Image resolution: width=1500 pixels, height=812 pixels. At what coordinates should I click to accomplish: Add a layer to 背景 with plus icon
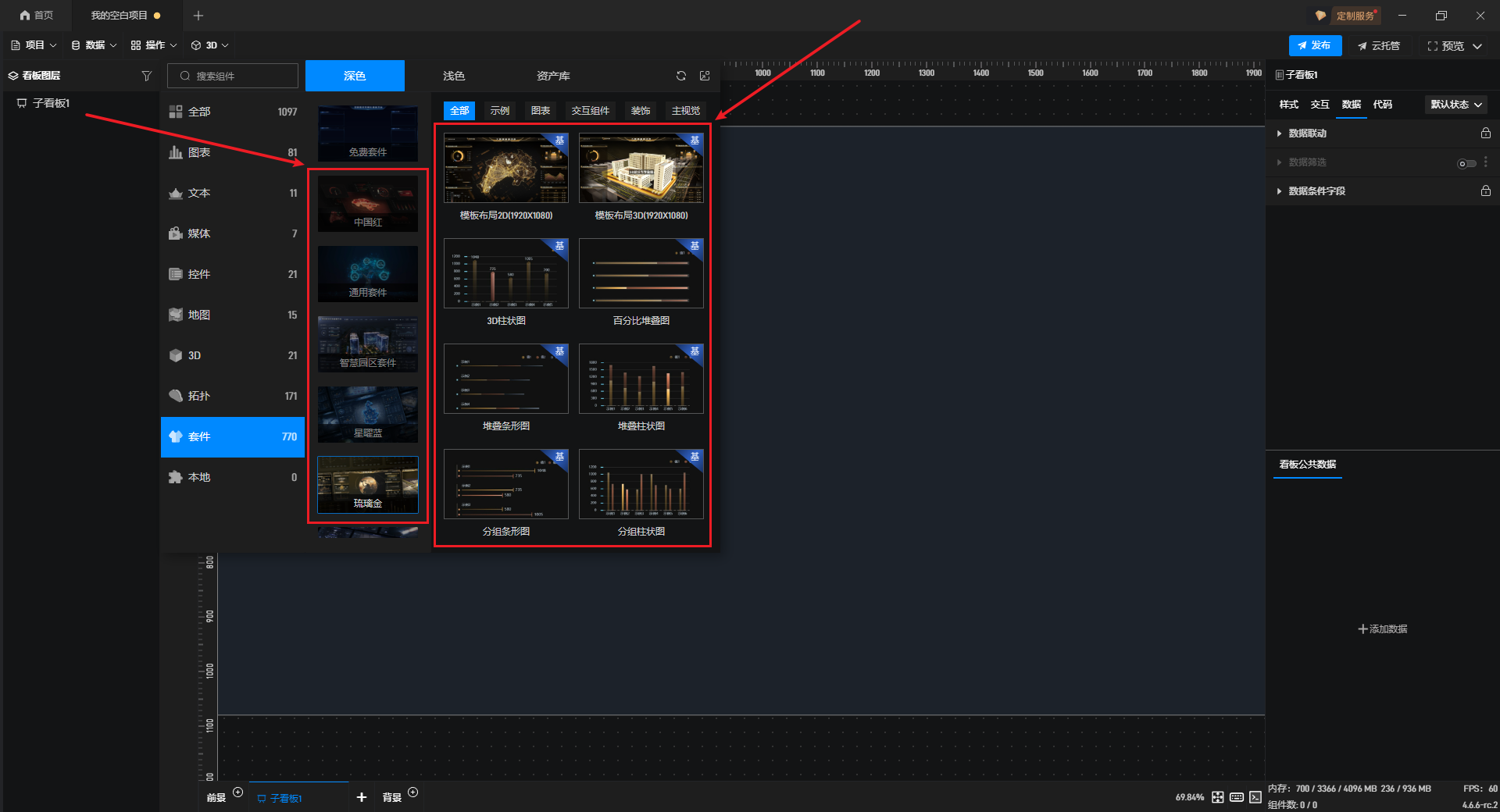pos(413,792)
